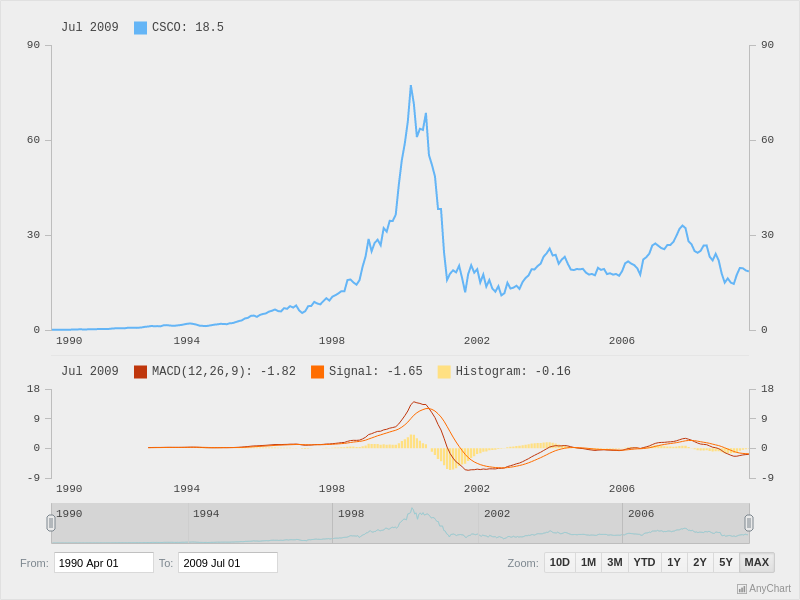Viewport: 800px width, 600px height.
Task: Click '1998' on the MACD plot x-axis
Action: [332, 488]
